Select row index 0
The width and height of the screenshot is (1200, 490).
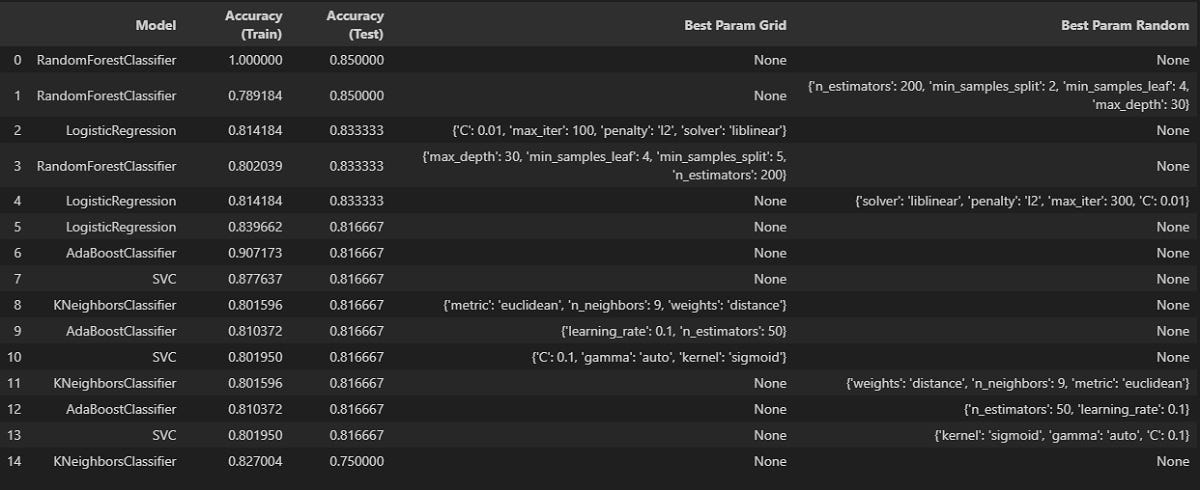click(18, 60)
